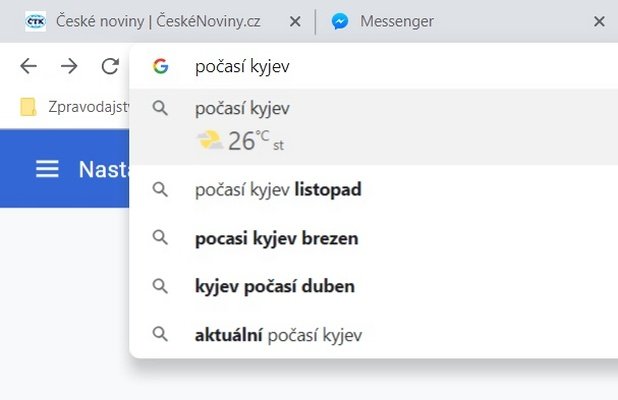Click the ČTK favicon on the first tab

35,21
